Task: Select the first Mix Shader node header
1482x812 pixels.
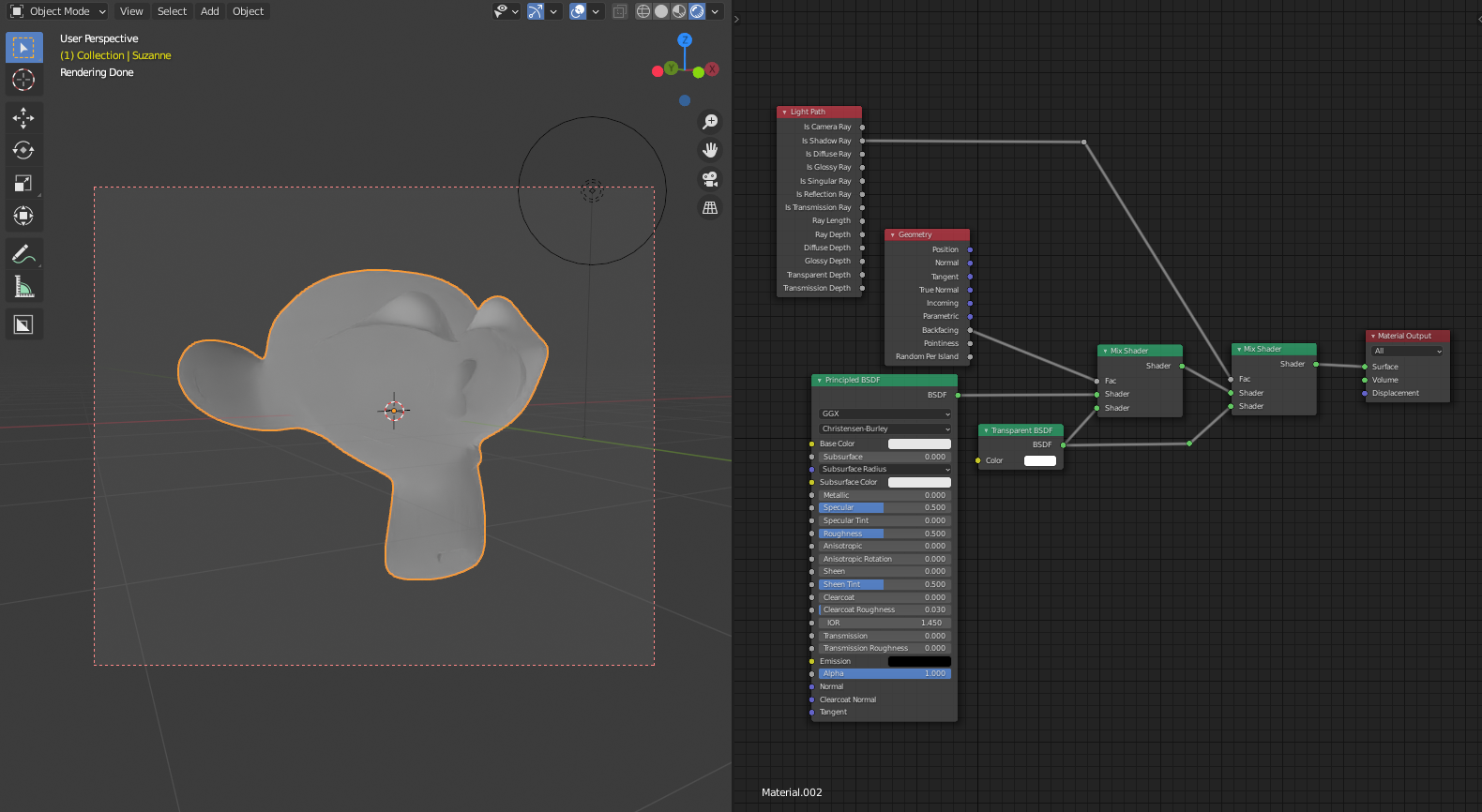Action: tap(1140, 351)
